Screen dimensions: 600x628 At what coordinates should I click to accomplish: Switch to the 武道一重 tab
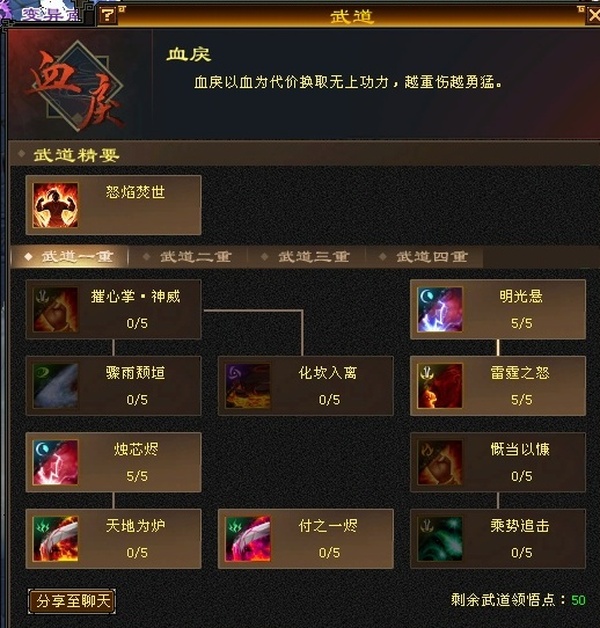coord(70,257)
